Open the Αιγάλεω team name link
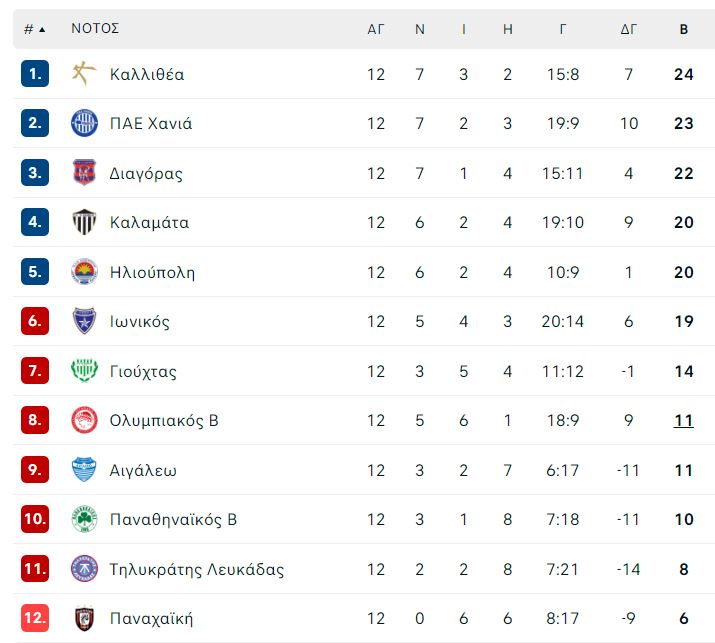Screen dimensions: 715x643 143,470
